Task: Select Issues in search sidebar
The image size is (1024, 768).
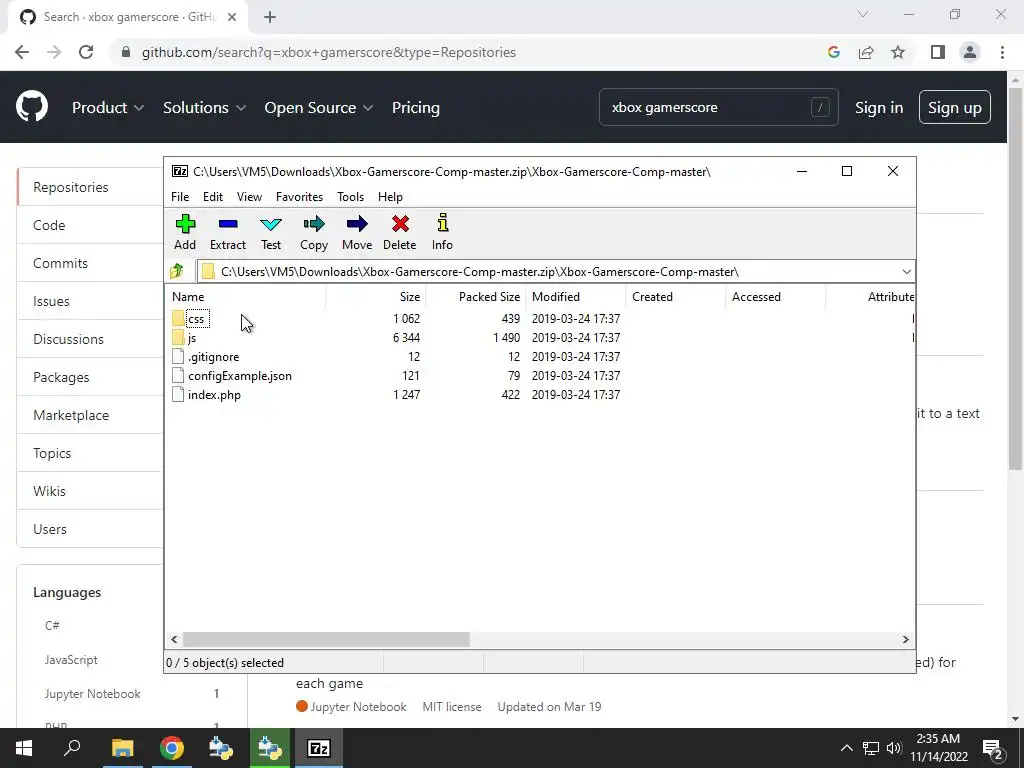Action: [x=89, y=301]
